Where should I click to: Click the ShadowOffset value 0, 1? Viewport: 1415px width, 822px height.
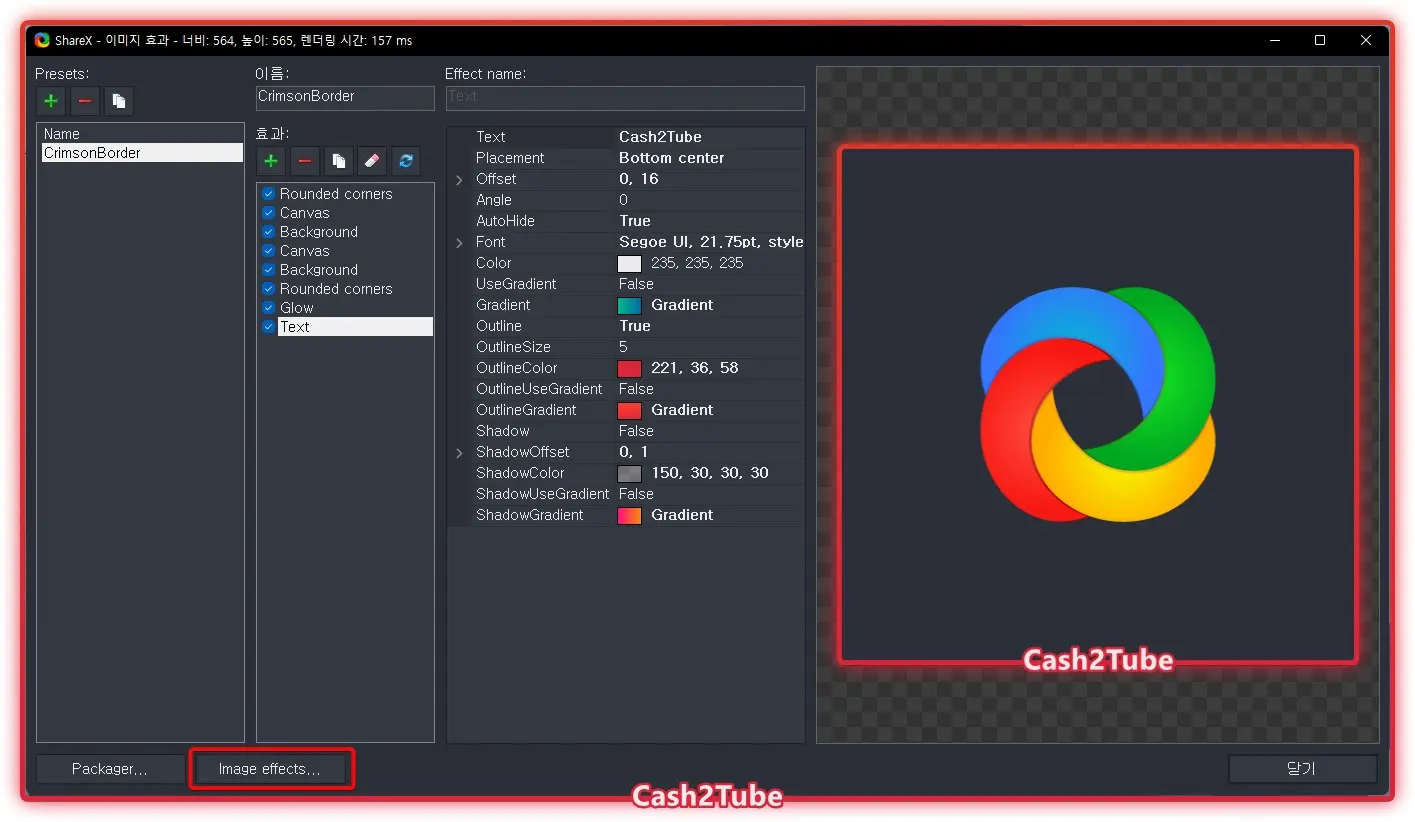(x=634, y=452)
